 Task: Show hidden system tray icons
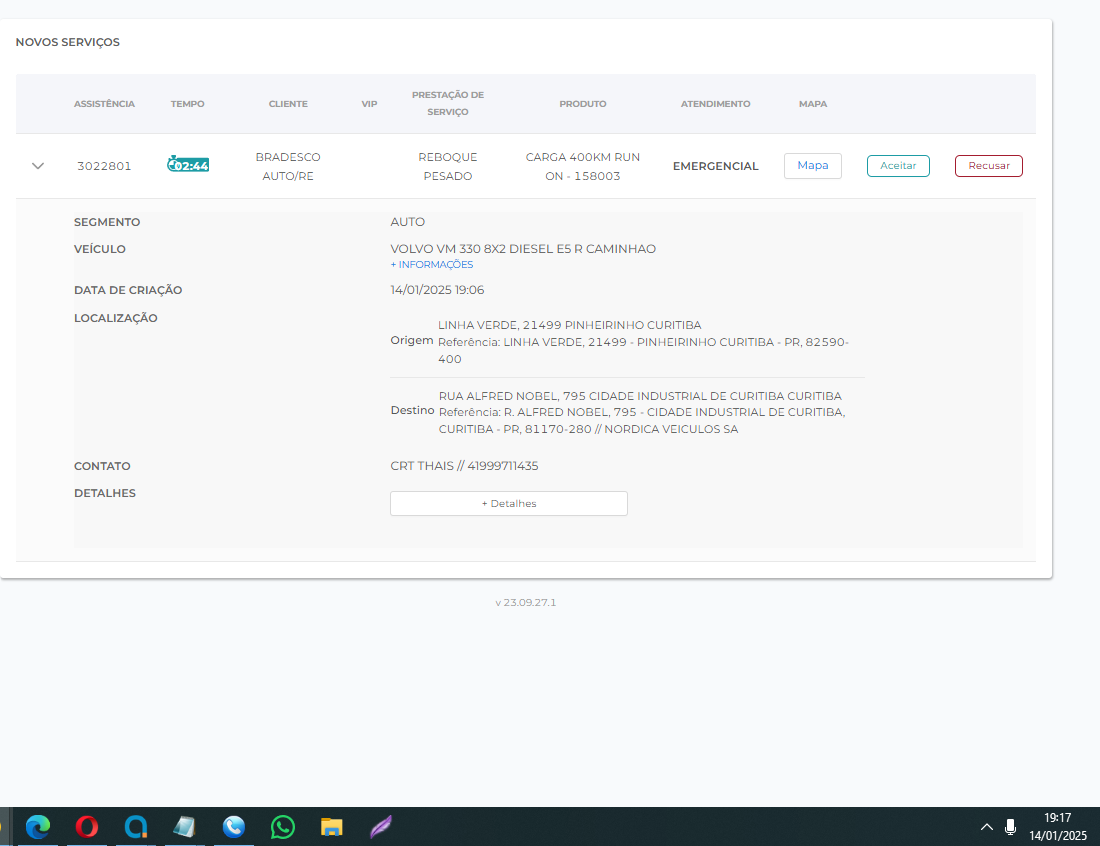(x=986, y=827)
